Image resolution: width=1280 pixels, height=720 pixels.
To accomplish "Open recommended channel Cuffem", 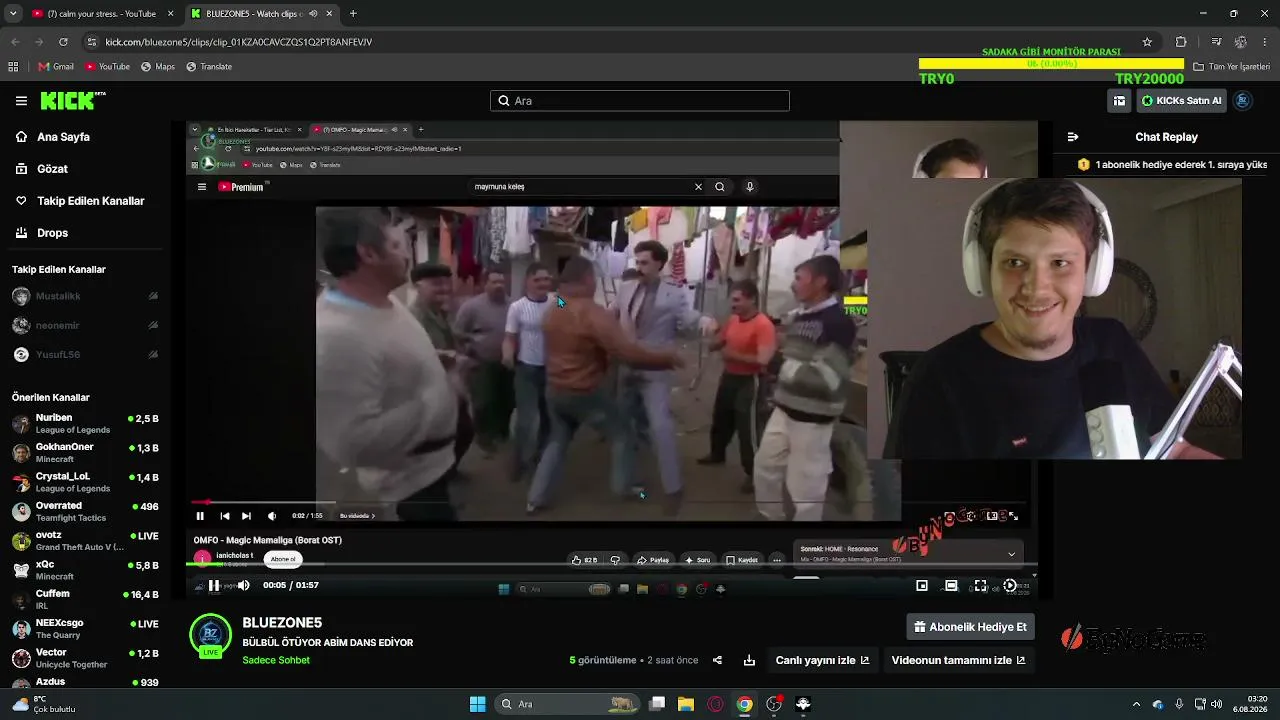I will [85, 599].
